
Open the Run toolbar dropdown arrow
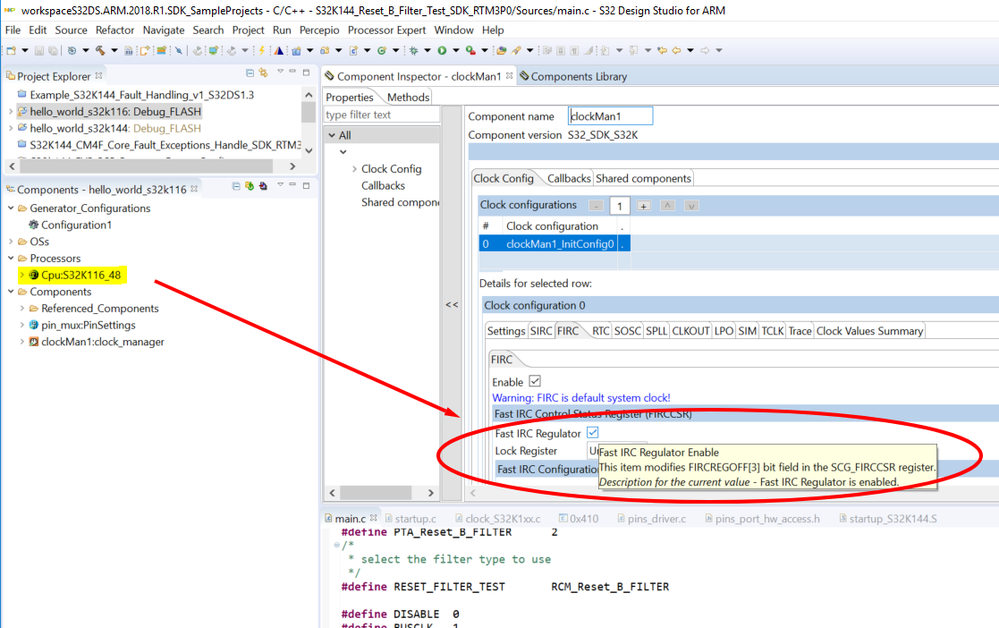455,50
